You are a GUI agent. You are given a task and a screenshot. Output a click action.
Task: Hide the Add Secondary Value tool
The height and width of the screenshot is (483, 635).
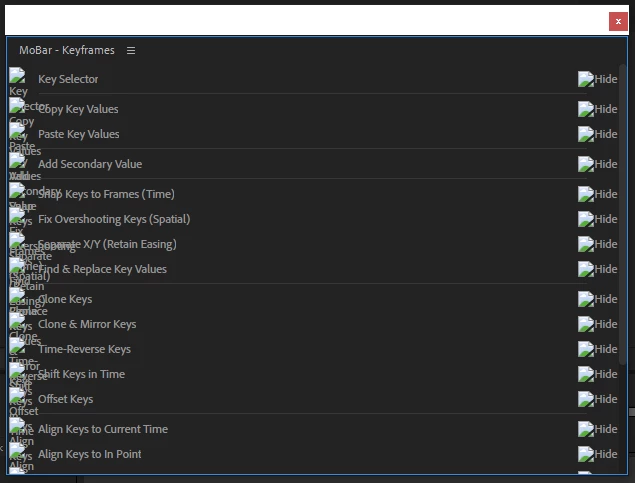(598, 164)
